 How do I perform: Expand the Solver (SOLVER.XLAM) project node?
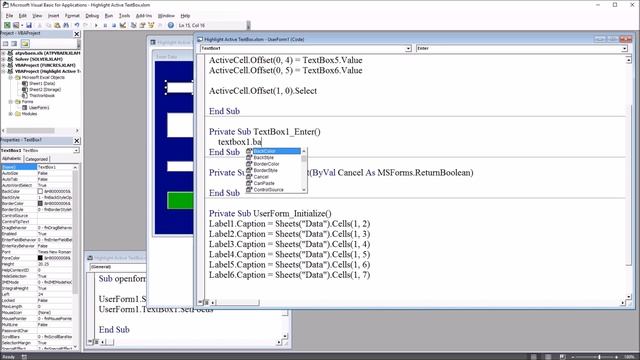point(4,59)
